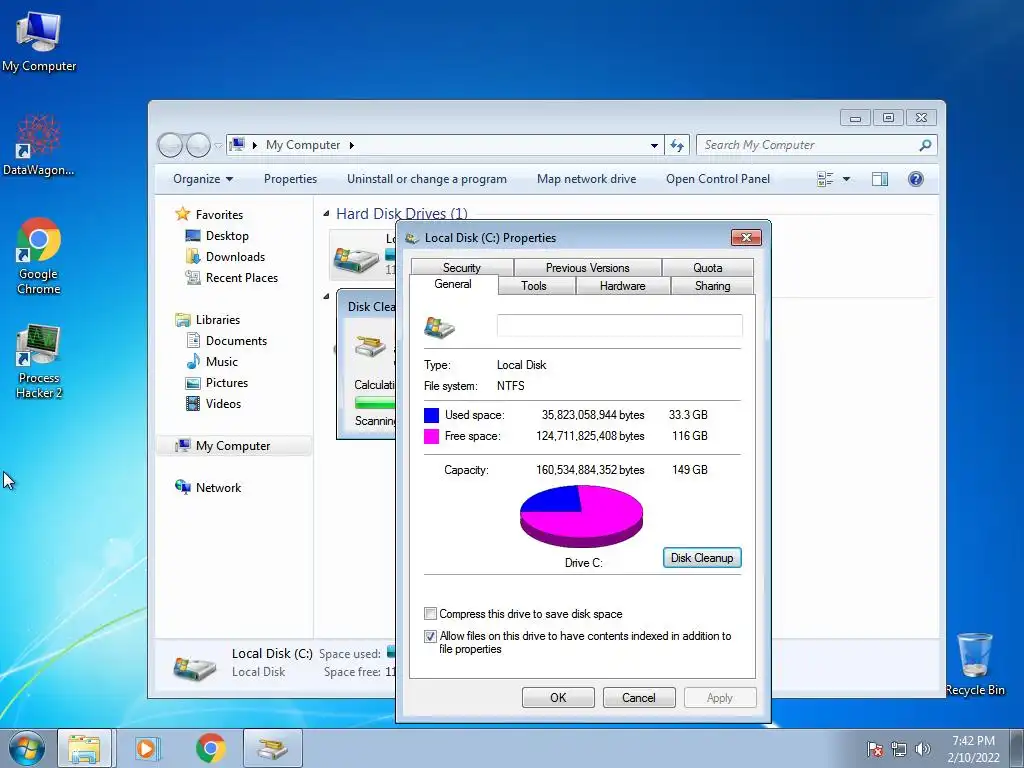Viewport: 1024px width, 768px height.
Task: Click Map network drive
Action: [x=586, y=179]
